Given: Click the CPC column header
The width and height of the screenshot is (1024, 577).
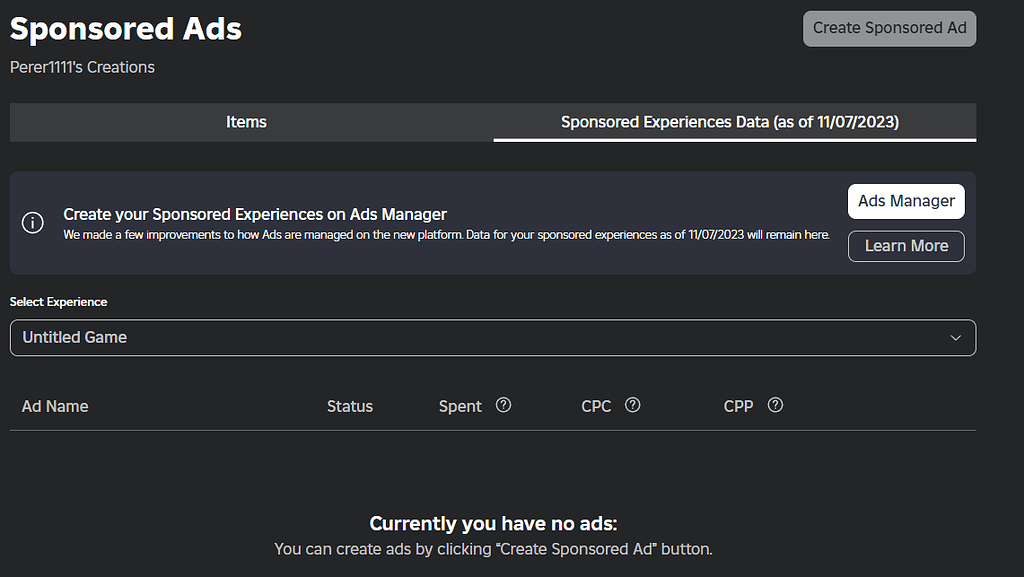Looking at the screenshot, I should [x=596, y=406].
